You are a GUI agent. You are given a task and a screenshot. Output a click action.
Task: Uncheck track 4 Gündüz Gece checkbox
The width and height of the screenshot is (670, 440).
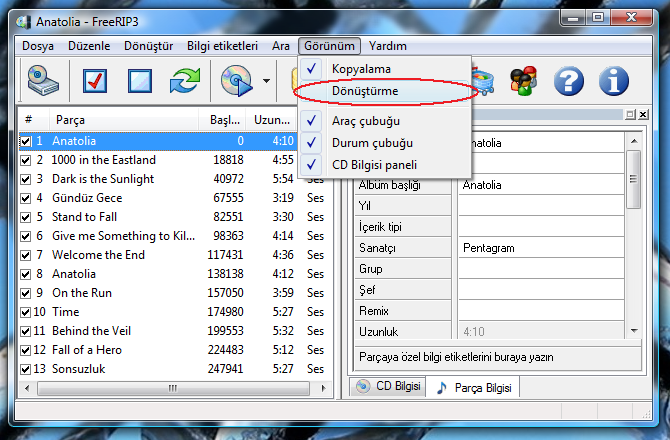coord(26,198)
